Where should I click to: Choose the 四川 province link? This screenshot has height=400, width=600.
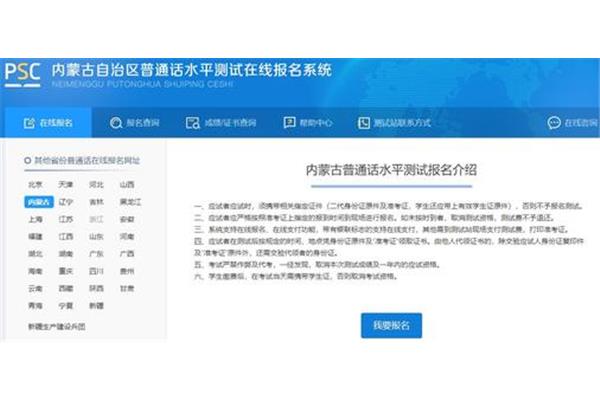point(96,271)
